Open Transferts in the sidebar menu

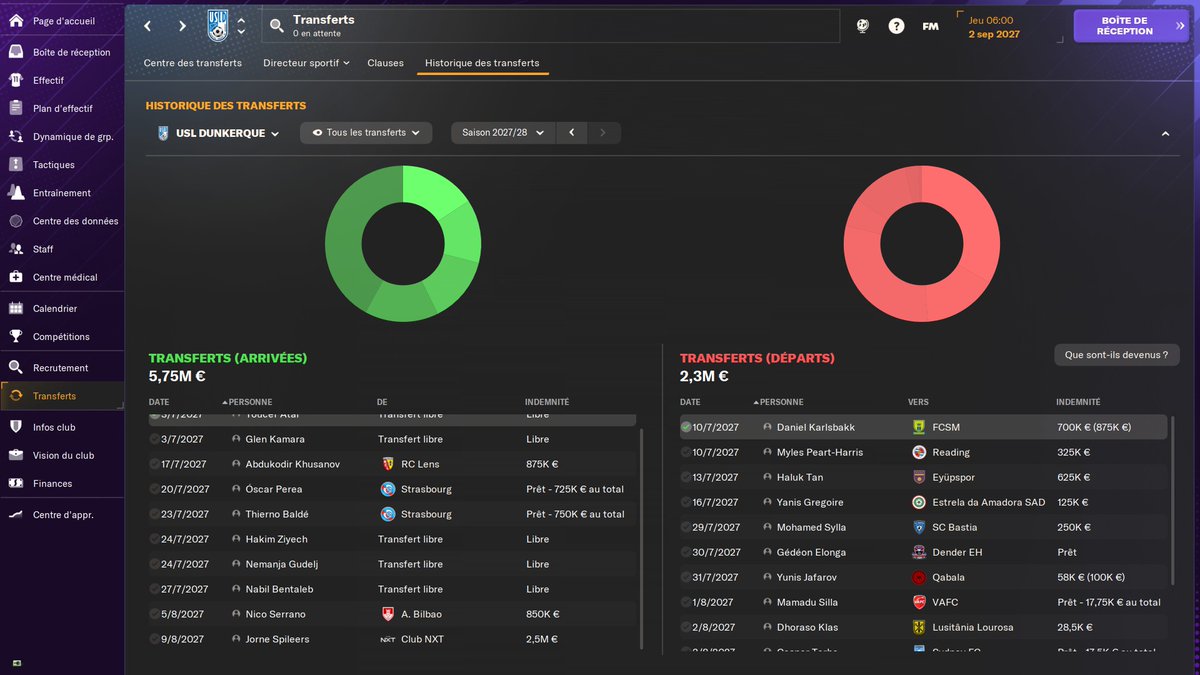(x=62, y=396)
